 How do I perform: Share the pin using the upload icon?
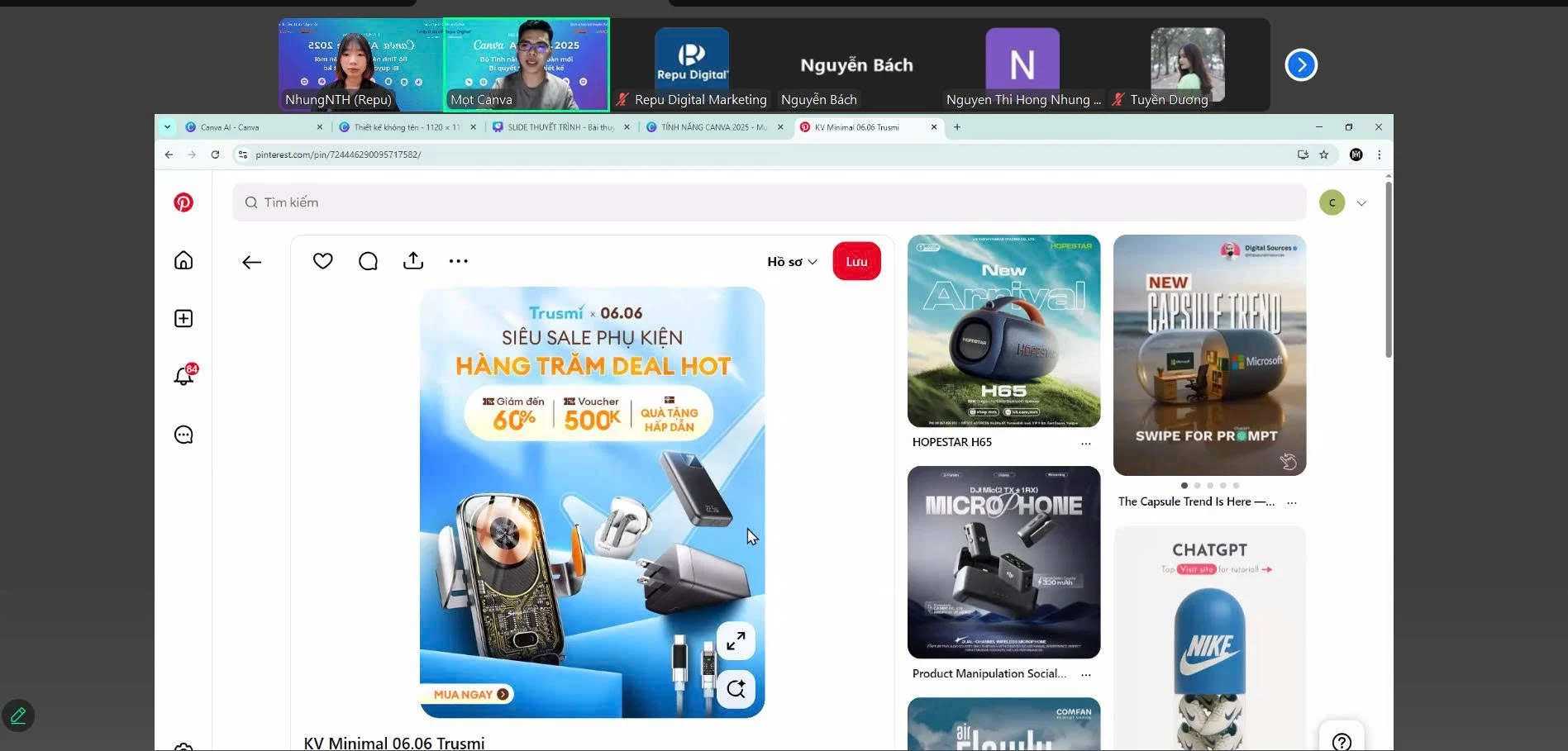pyautogui.click(x=413, y=261)
